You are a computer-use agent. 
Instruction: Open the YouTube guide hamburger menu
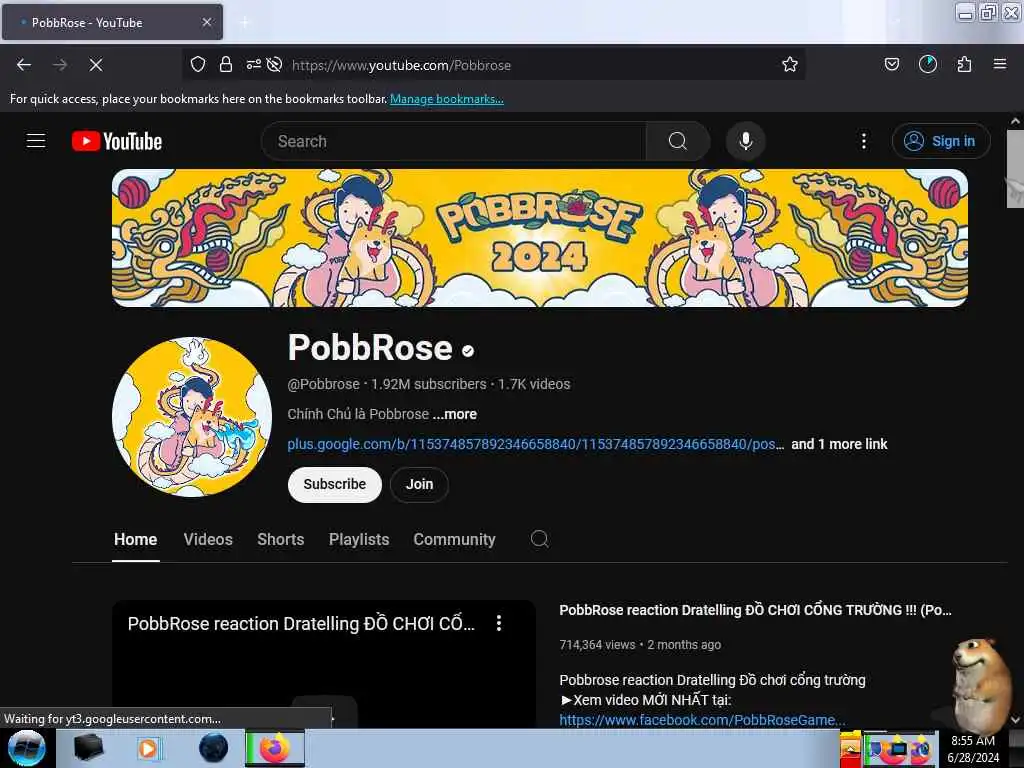36,141
